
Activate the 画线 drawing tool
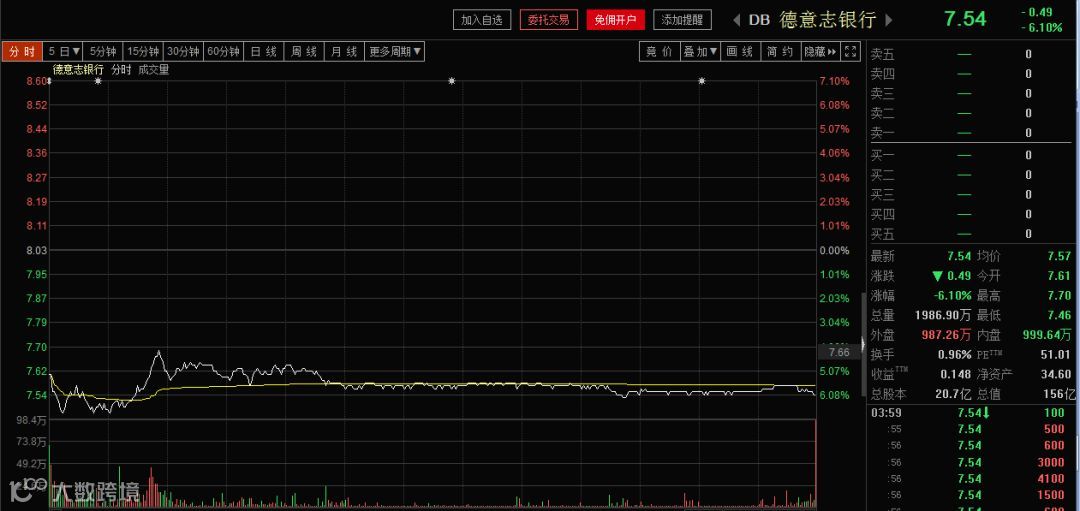740,52
